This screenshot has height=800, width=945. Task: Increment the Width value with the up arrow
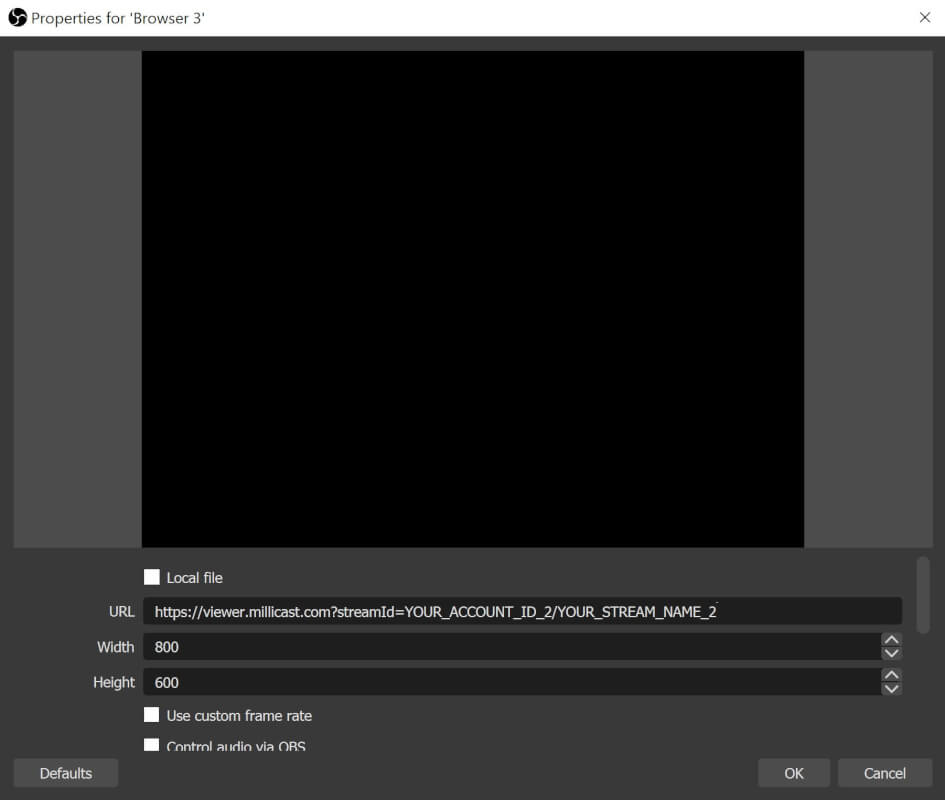pyautogui.click(x=891, y=641)
